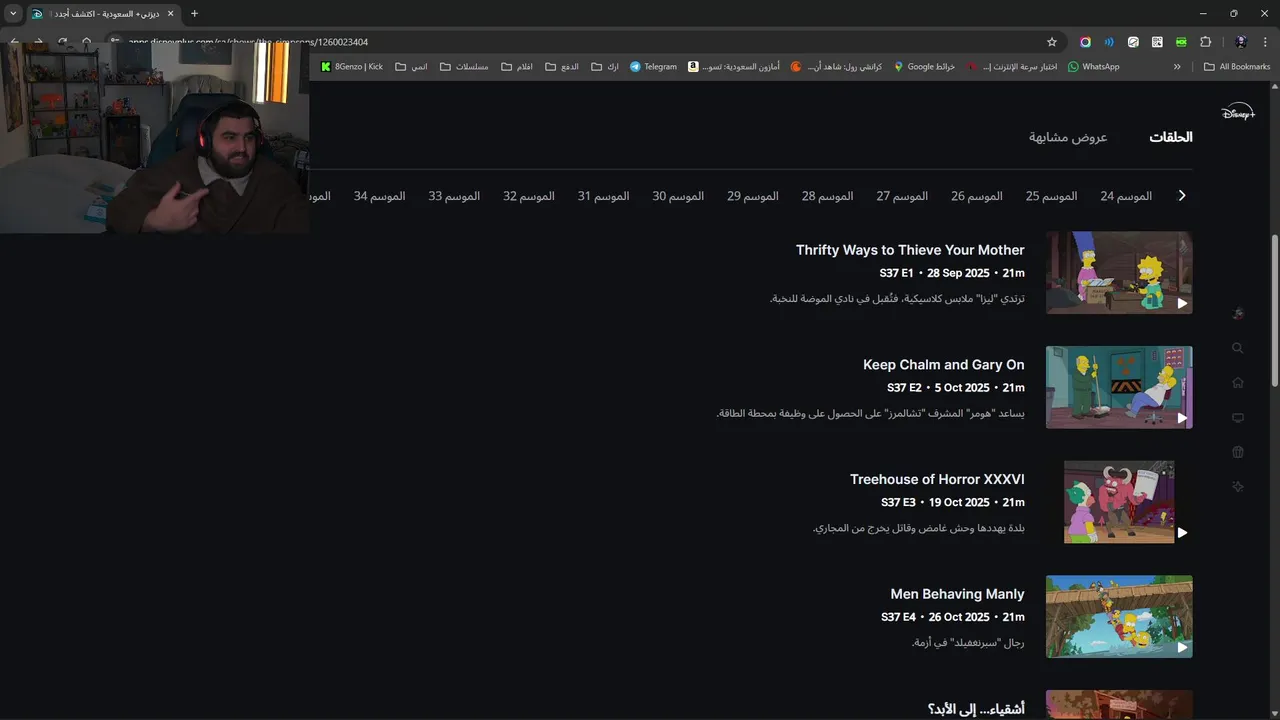
Task: Open the Chrome three-dot menu
Action: coord(1266,42)
